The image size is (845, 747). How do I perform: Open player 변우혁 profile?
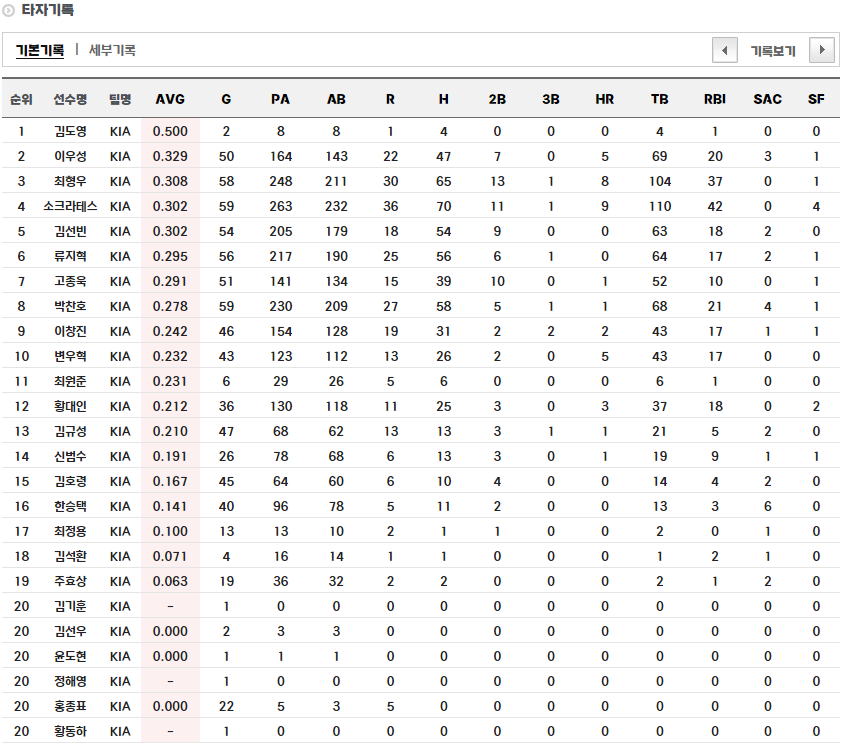pyautogui.click(x=70, y=356)
